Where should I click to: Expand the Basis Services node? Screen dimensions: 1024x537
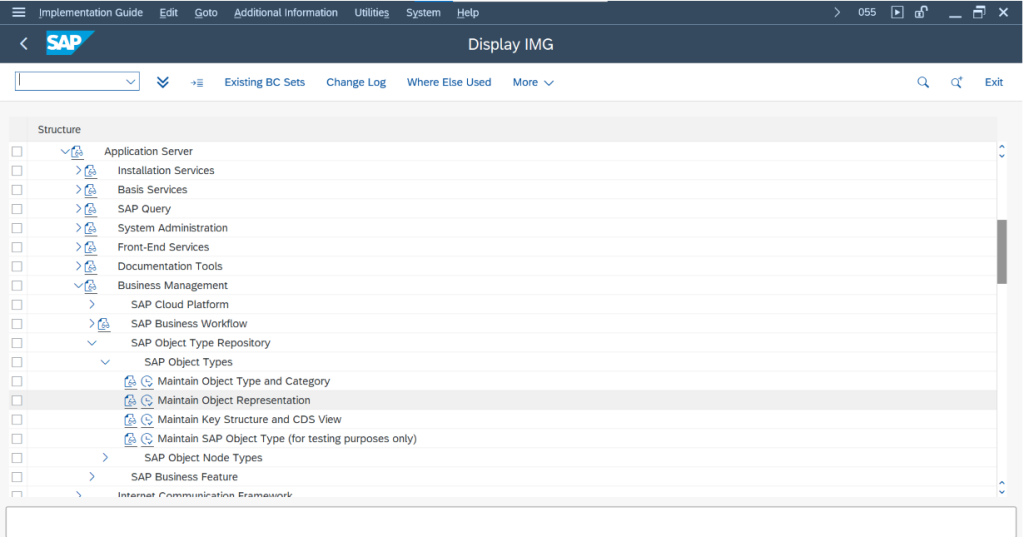click(x=78, y=189)
